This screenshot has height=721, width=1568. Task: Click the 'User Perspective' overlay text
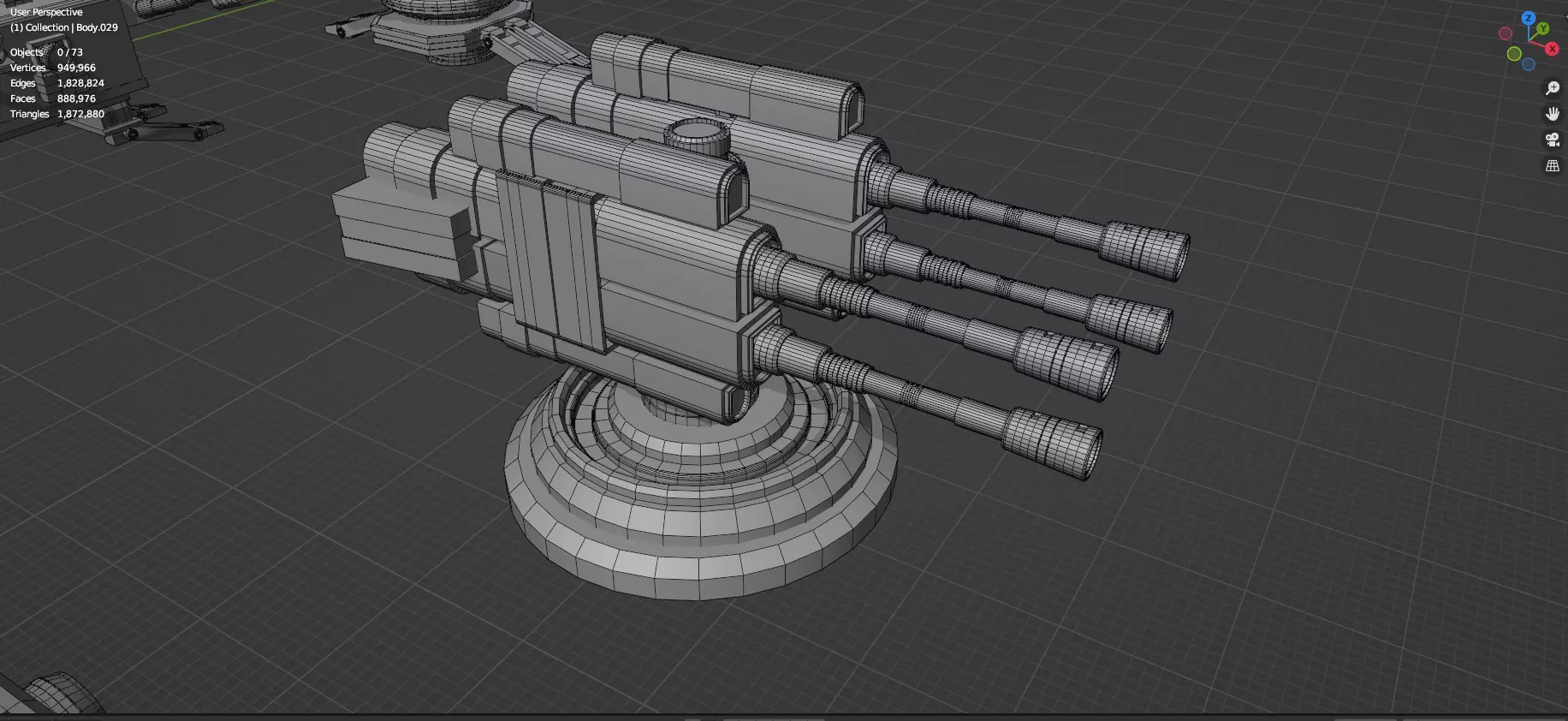coord(46,12)
